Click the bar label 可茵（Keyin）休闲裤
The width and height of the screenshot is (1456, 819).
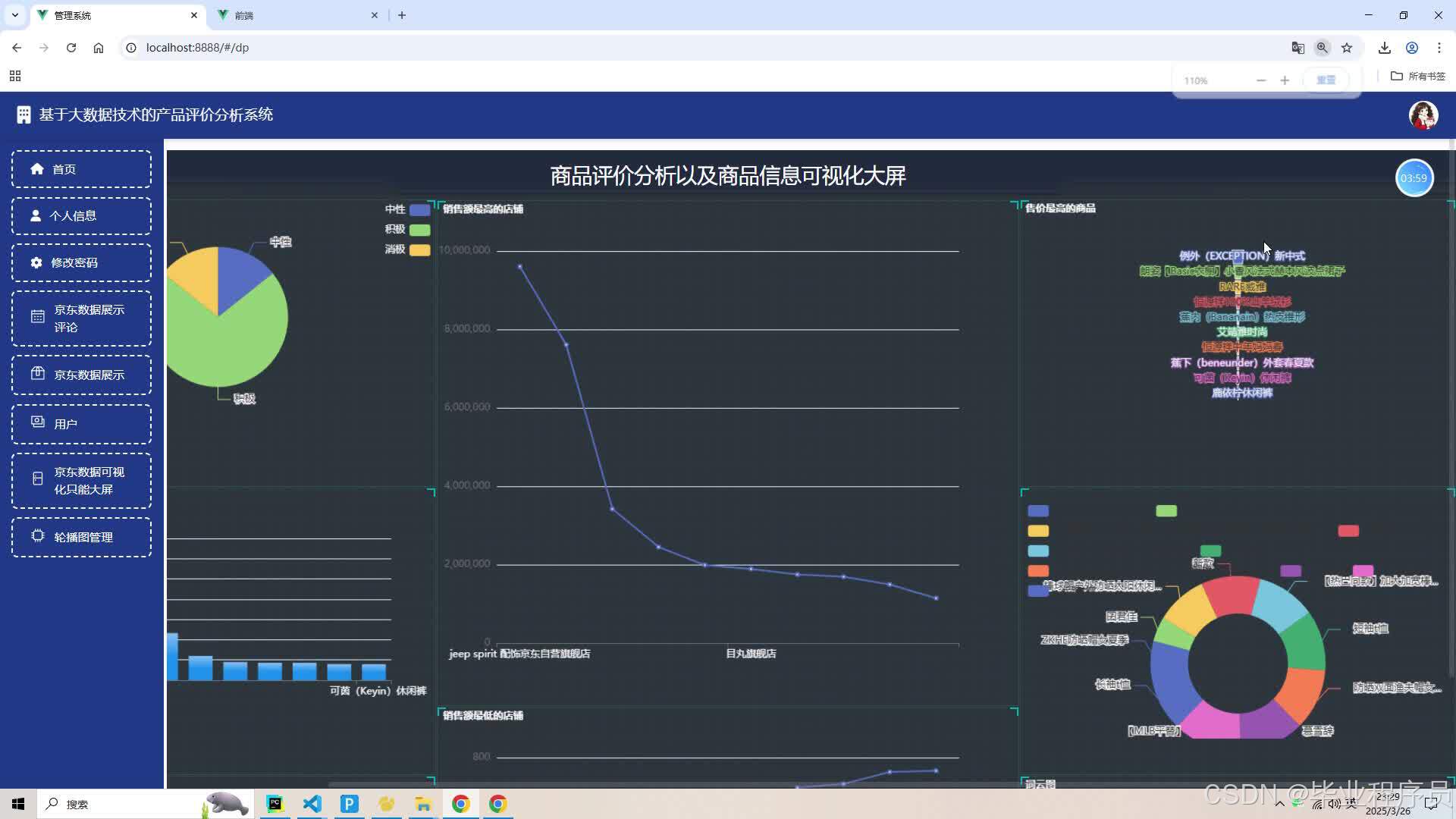coord(378,691)
